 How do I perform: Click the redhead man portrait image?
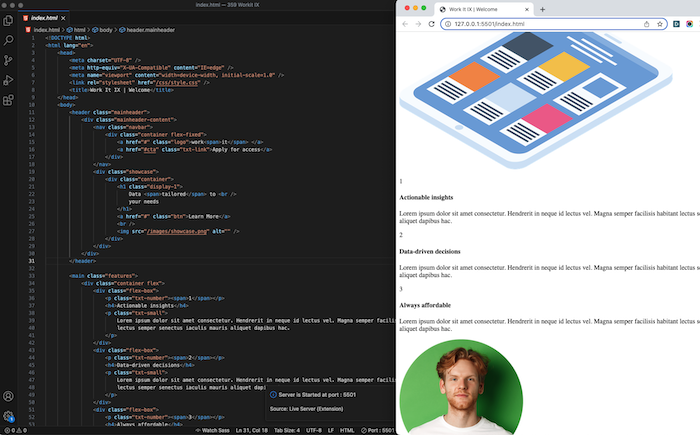461,387
